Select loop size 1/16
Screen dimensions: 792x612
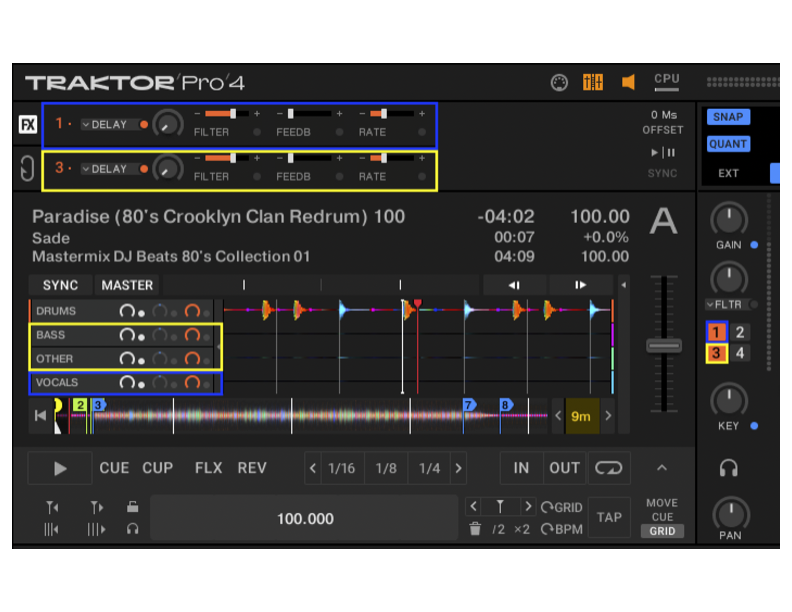(x=341, y=468)
